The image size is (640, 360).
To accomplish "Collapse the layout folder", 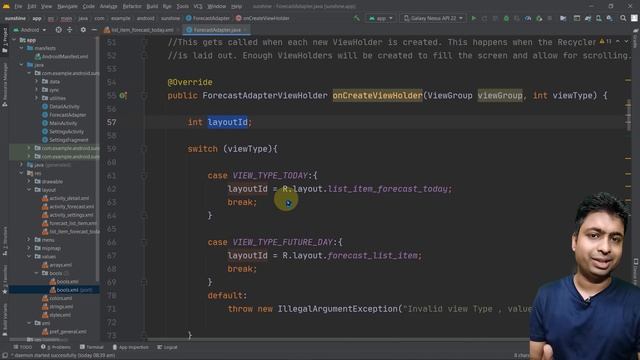I will [x=29, y=190].
